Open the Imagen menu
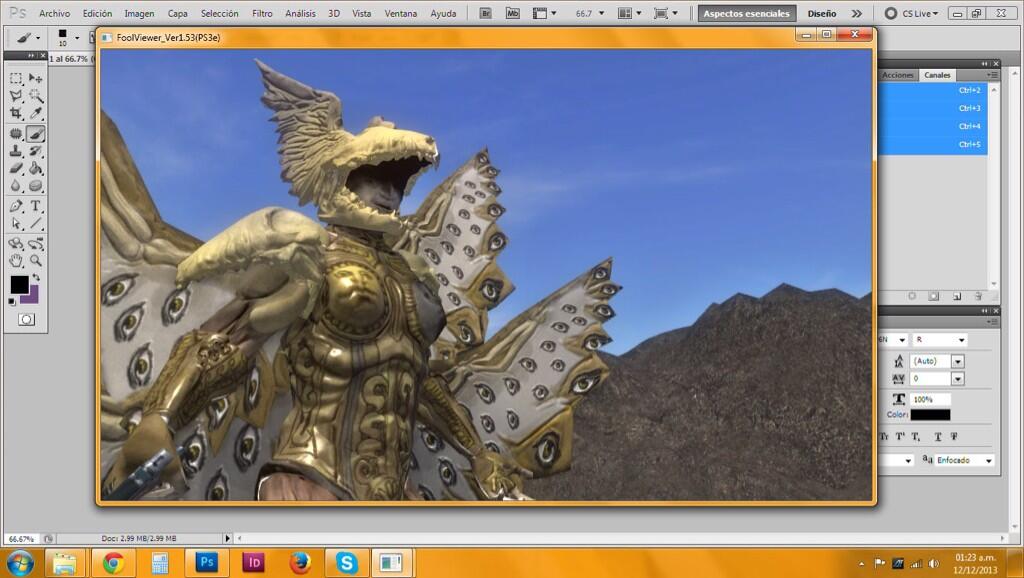This screenshot has width=1024, height=578. pyautogui.click(x=139, y=13)
